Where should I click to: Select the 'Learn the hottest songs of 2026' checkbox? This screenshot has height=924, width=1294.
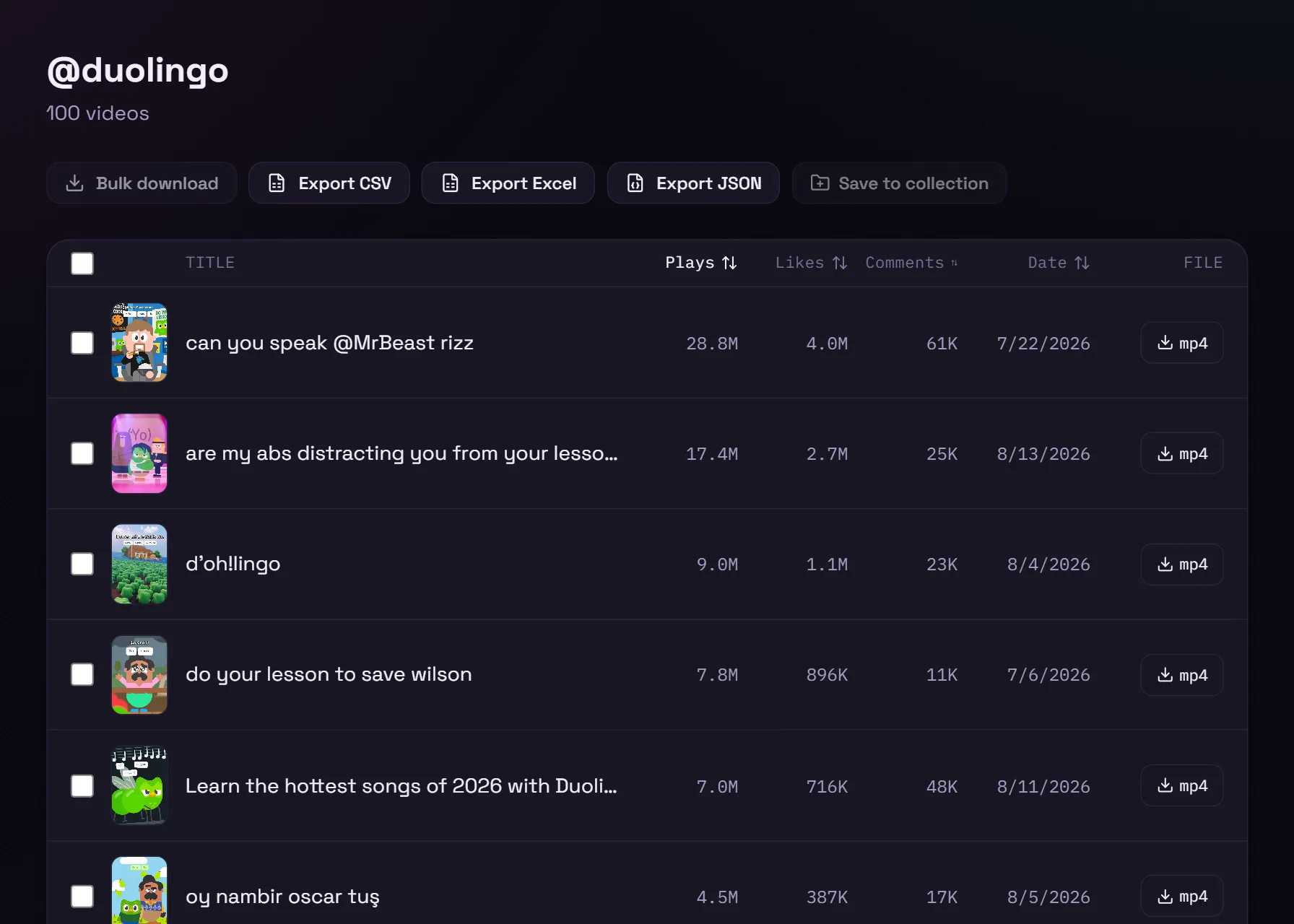point(82,785)
